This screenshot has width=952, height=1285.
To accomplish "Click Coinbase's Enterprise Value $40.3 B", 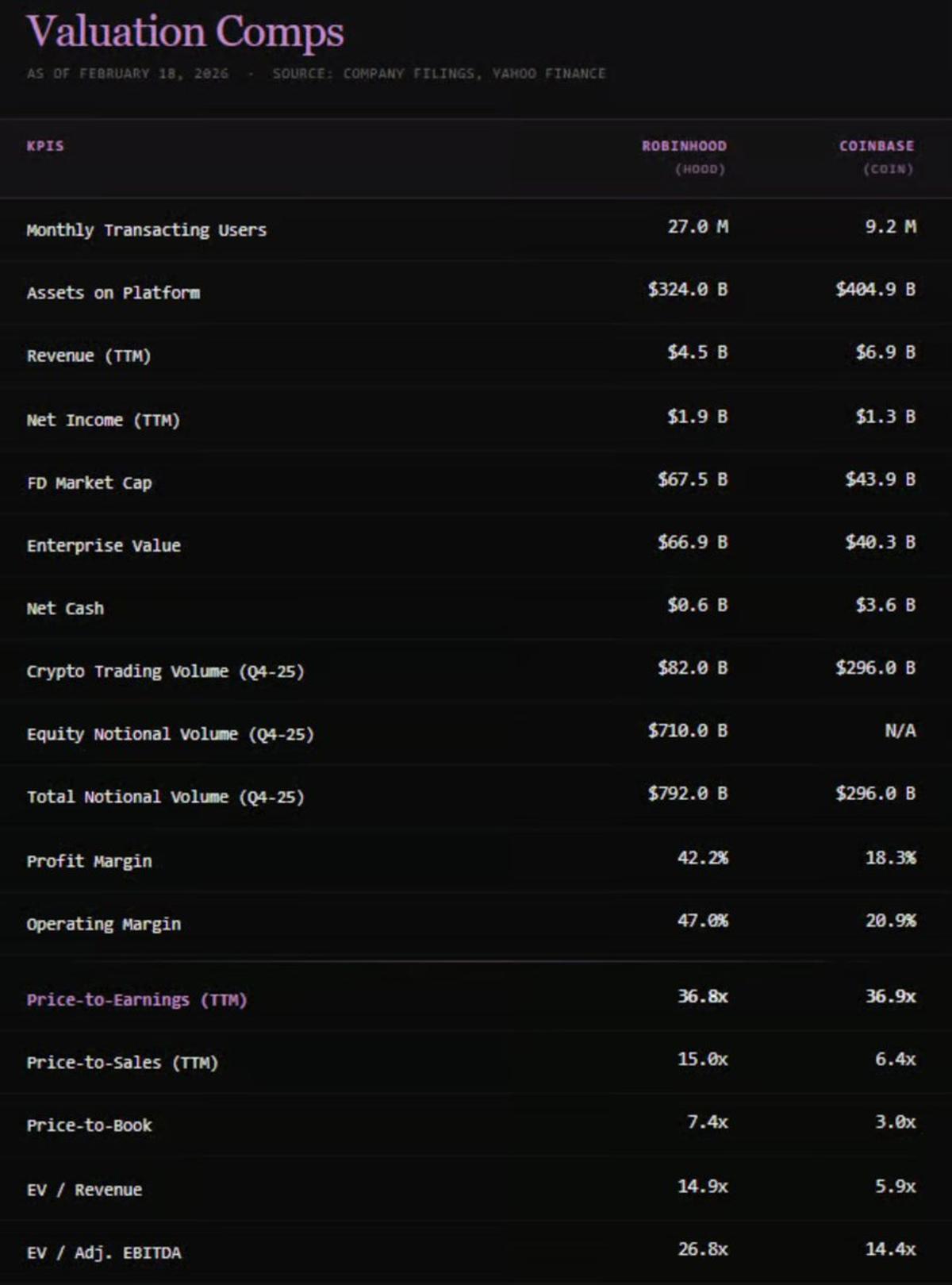I will (x=880, y=542).
